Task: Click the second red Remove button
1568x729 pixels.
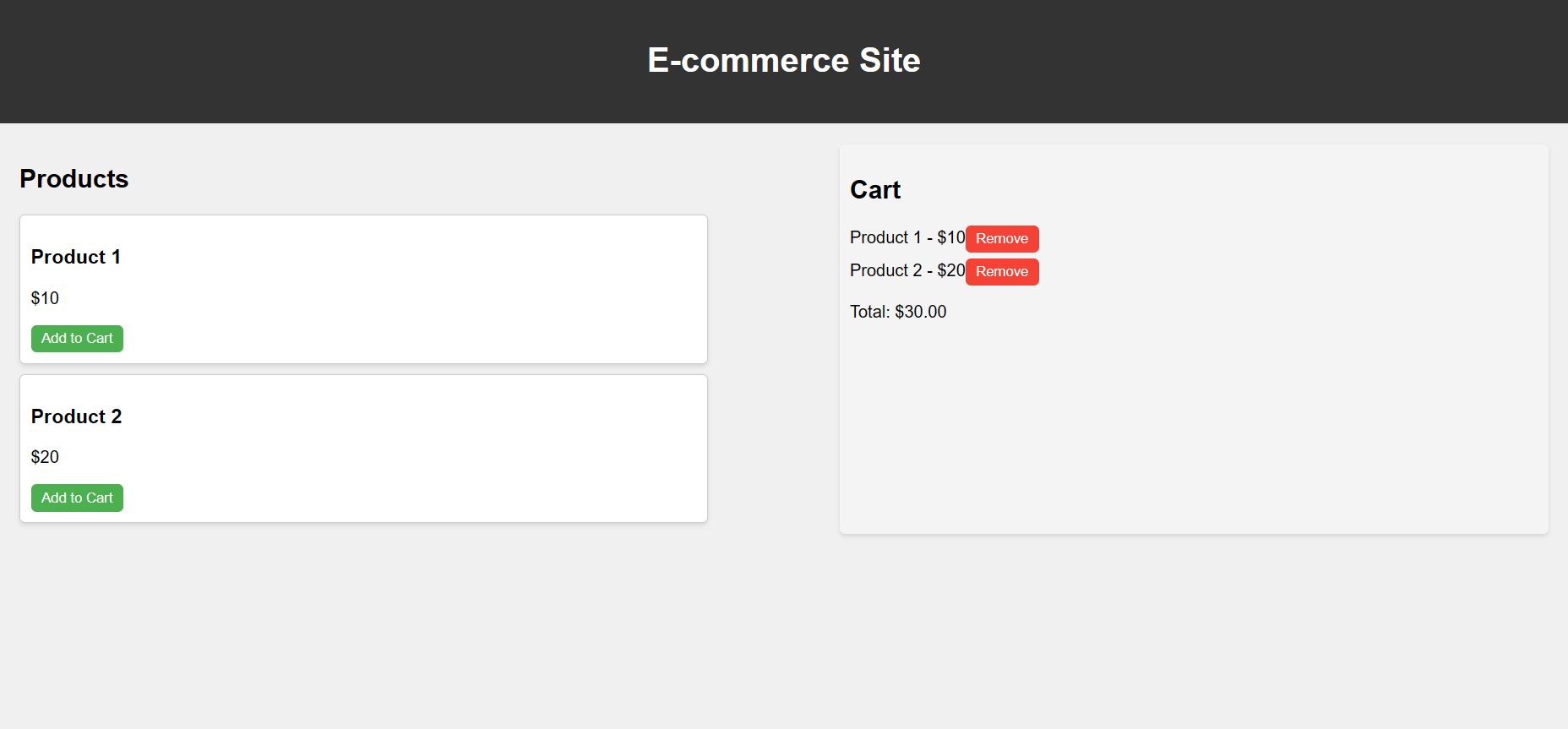Action: [1002, 271]
